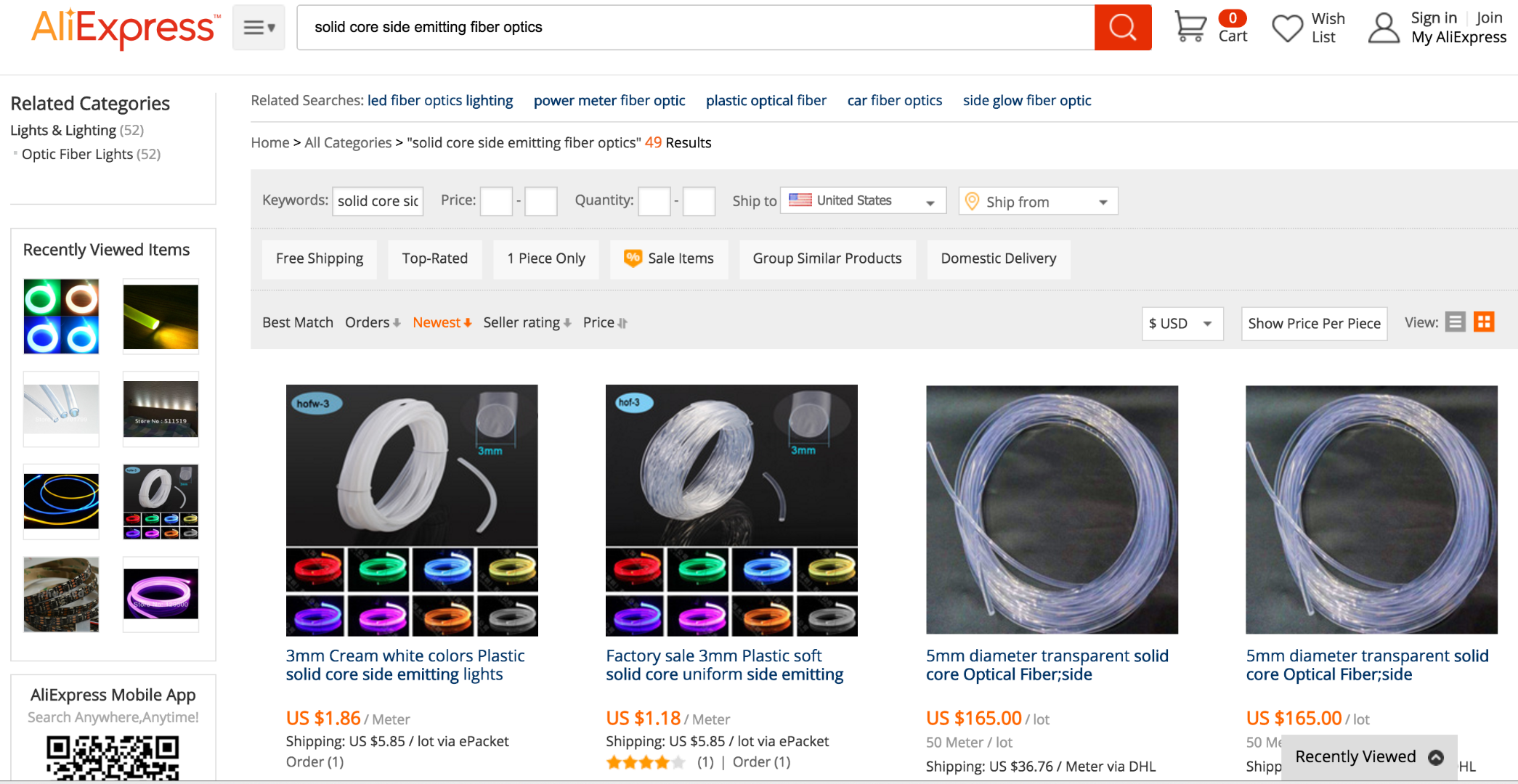Click the Keywords search input field
1518x784 pixels.
pyautogui.click(x=377, y=201)
